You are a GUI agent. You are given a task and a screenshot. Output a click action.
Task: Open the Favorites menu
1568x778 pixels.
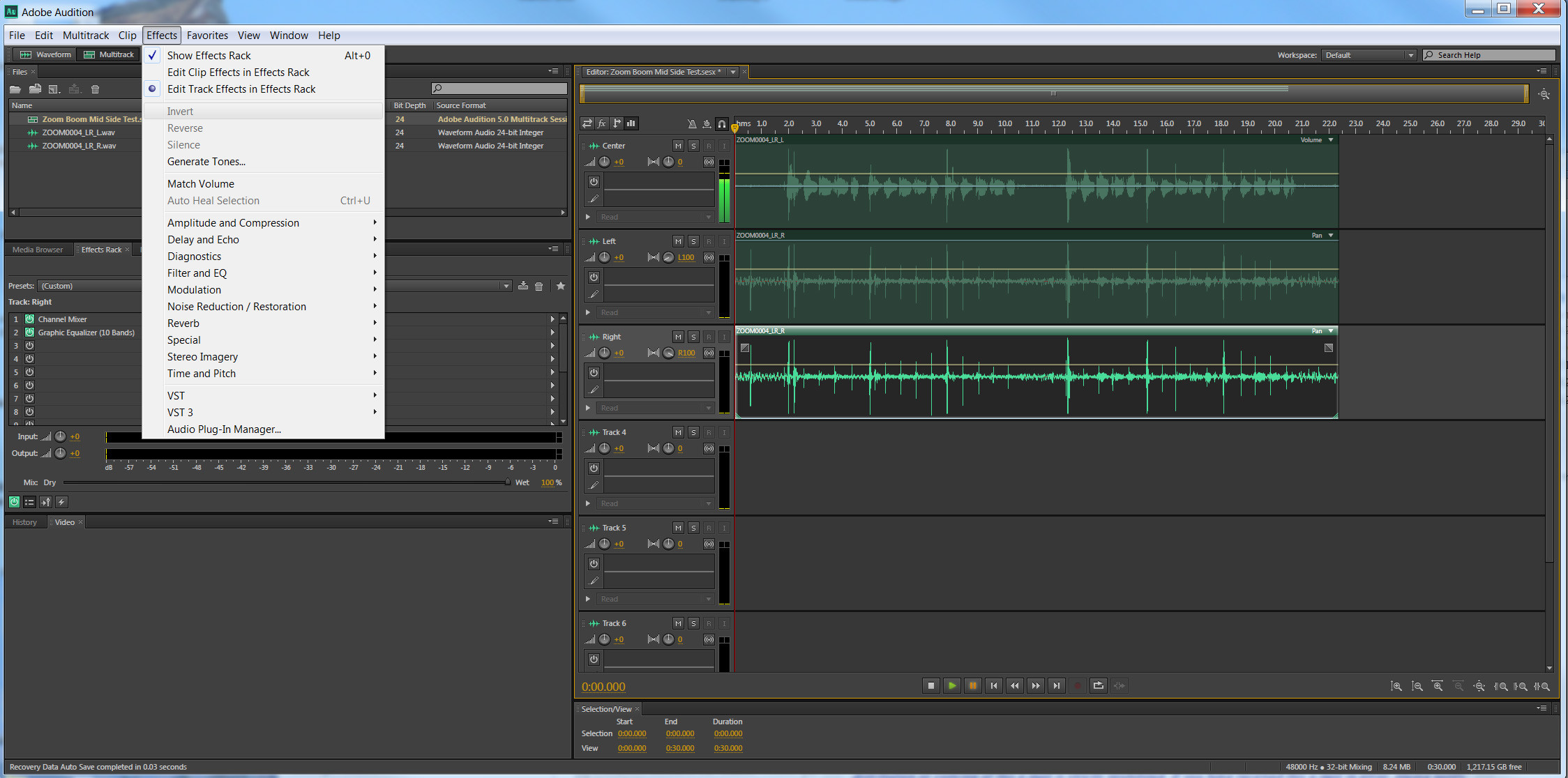(207, 36)
